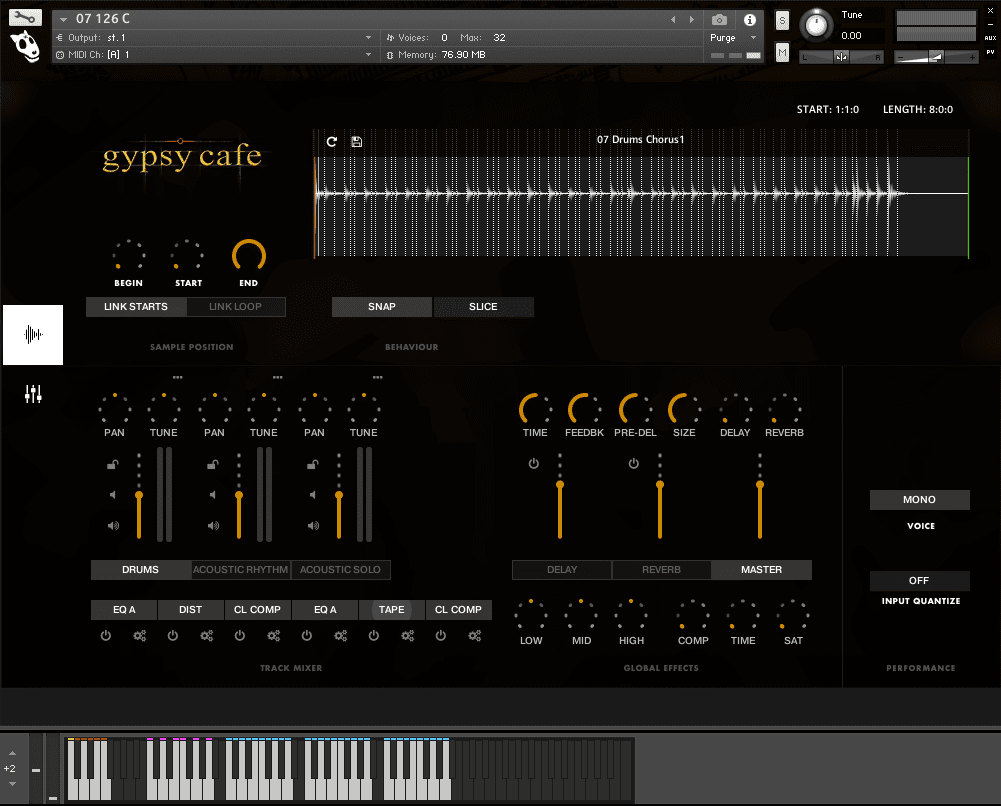Open the waveform view sidebar icon
This screenshot has height=806, width=1001.
tap(33, 335)
